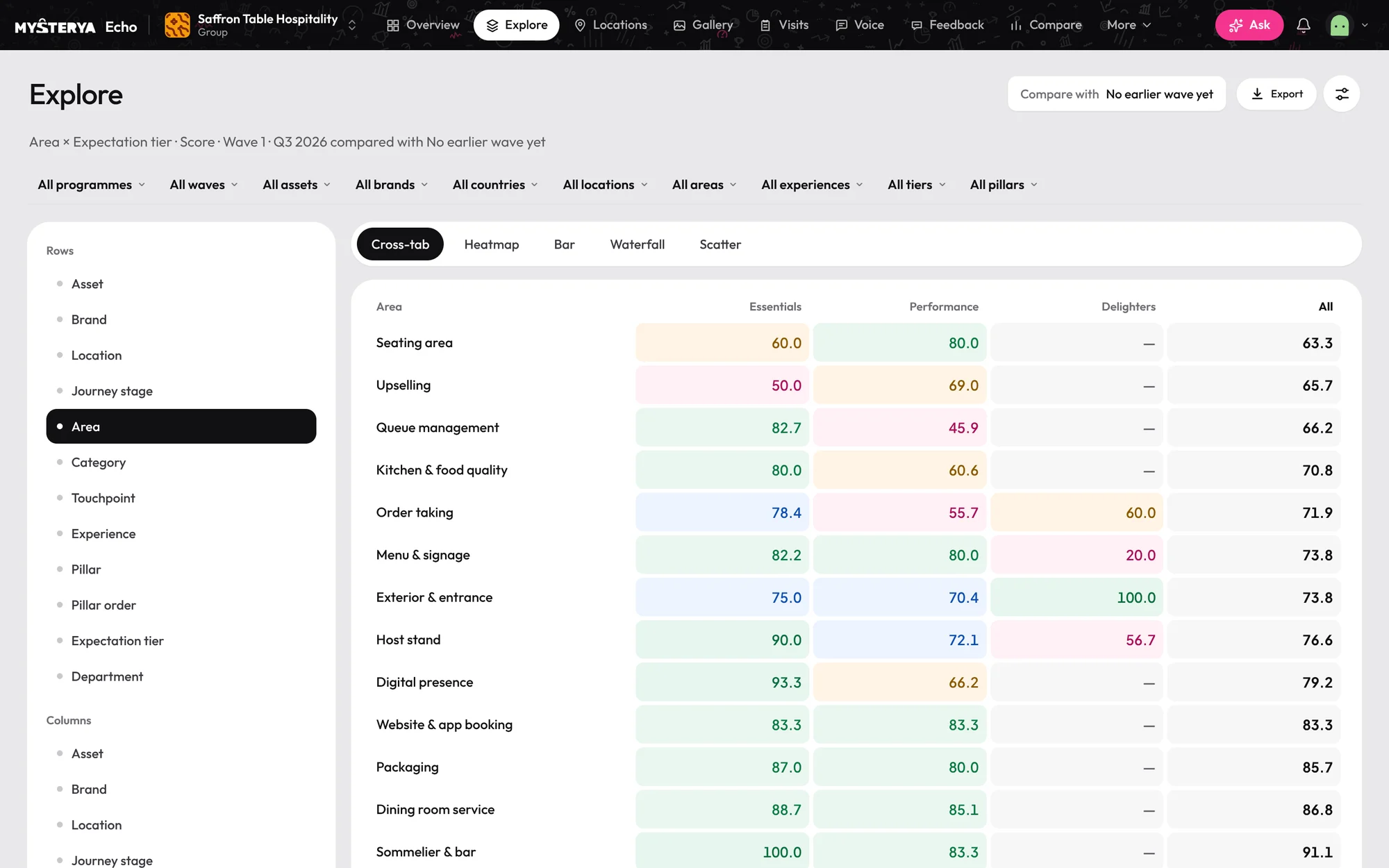Image resolution: width=1389 pixels, height=868 pixels.
Task: Open the All experiences filter
Action: (x=812, y=185)
